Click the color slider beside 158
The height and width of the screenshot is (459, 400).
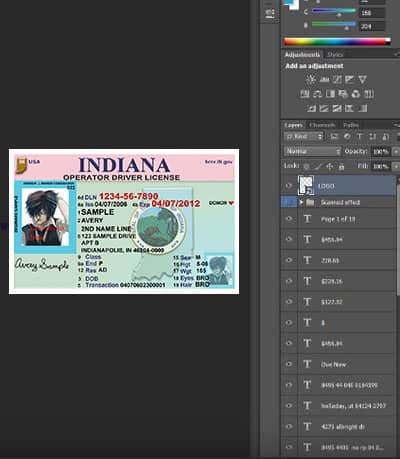334,12
